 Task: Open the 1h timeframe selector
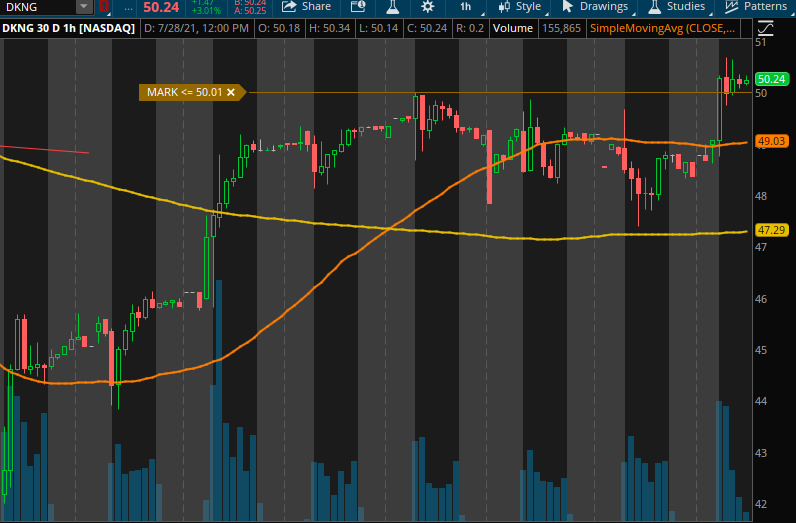point(466,7)
